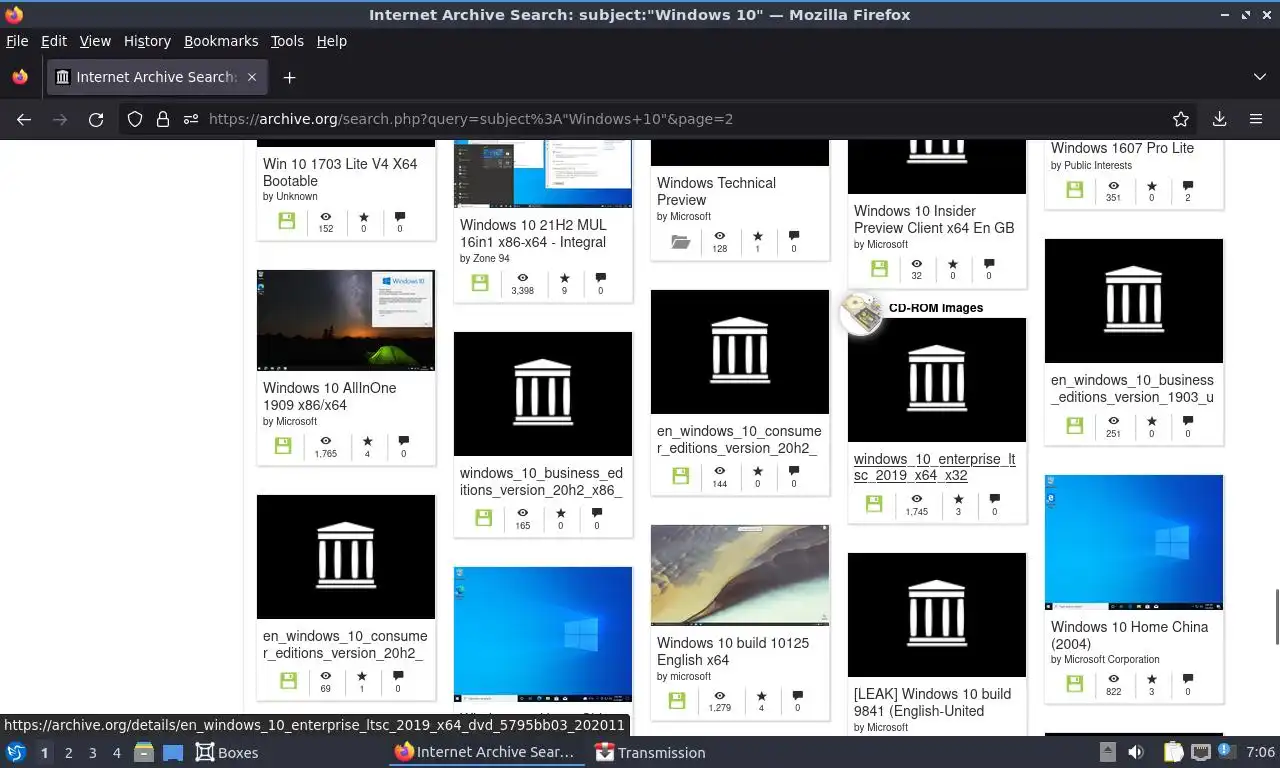This screenshot has width=1280, height=768.
Task: Open a new tab with plus button
Action: pos(289,77)
